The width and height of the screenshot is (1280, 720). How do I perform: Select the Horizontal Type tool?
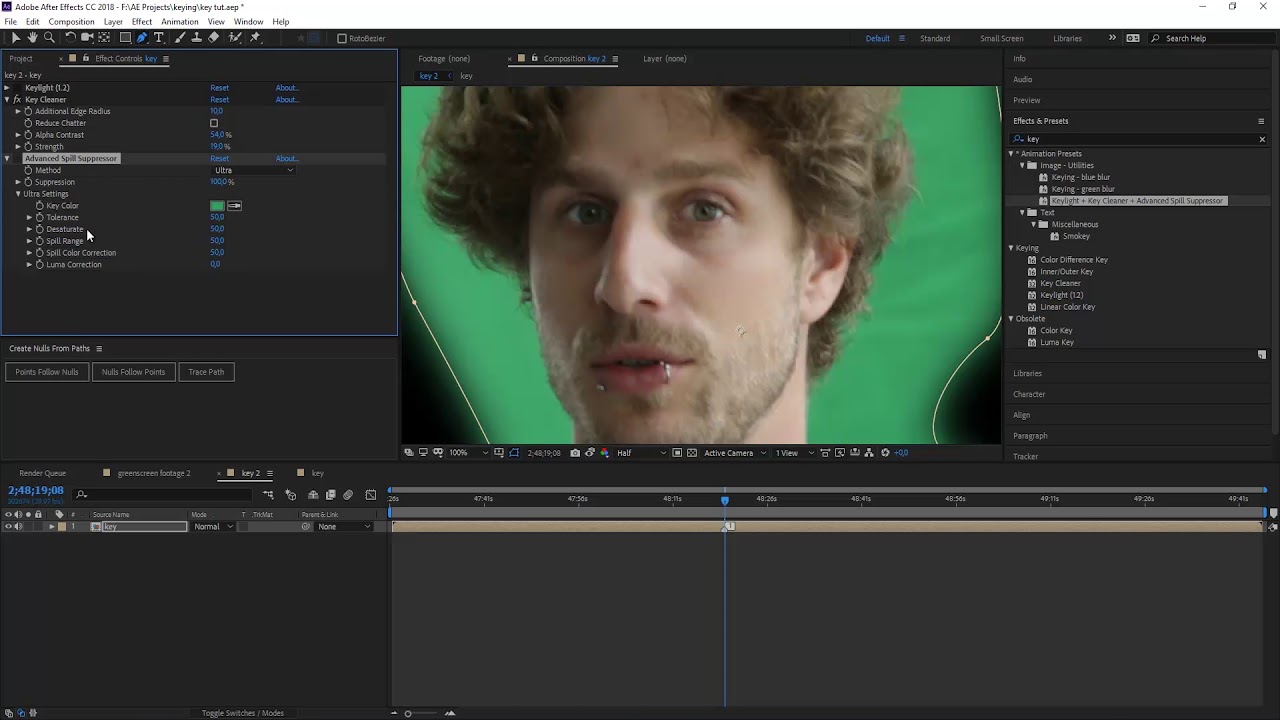pos(158,38)
